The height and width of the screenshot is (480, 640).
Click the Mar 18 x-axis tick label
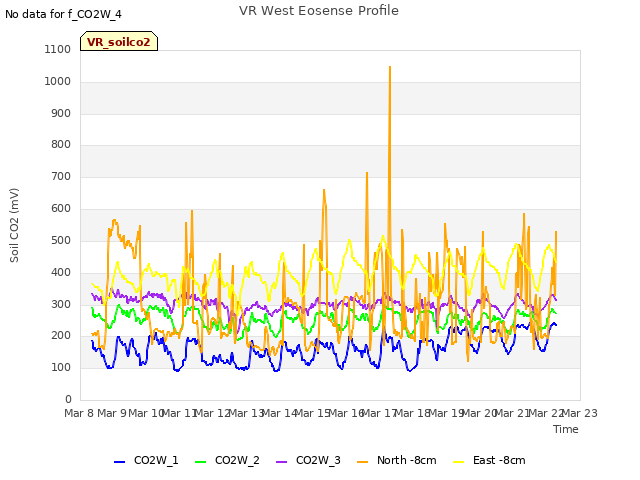[412, 413]
